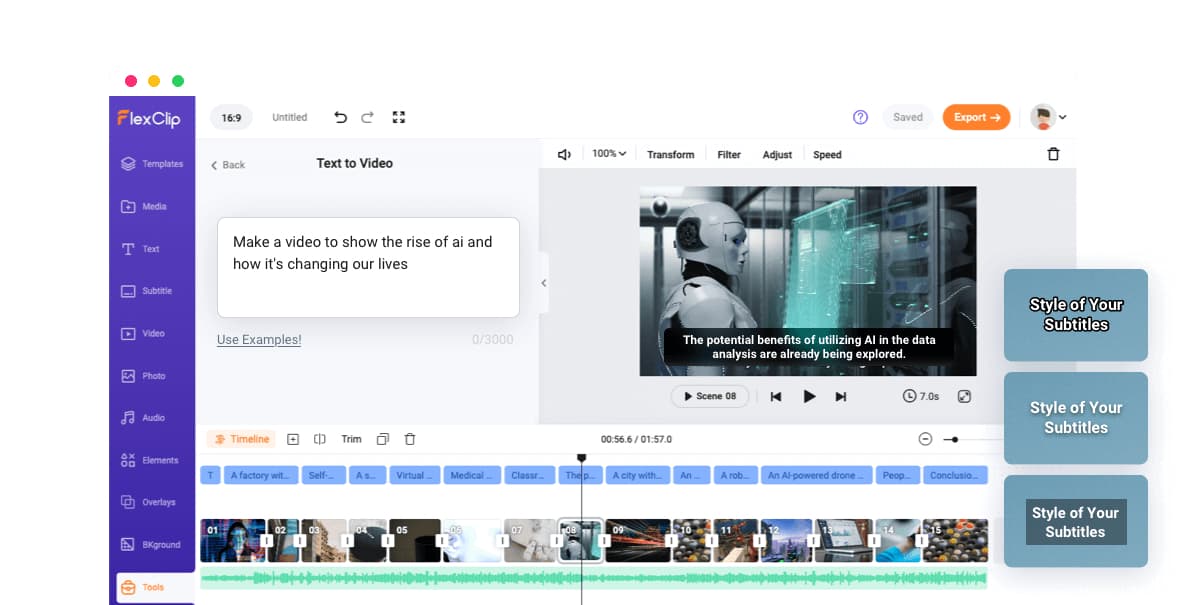Collapse the side panel with arrow handle
The width and height of the screenshot is (1200, 605).
[x=543, y=283]
